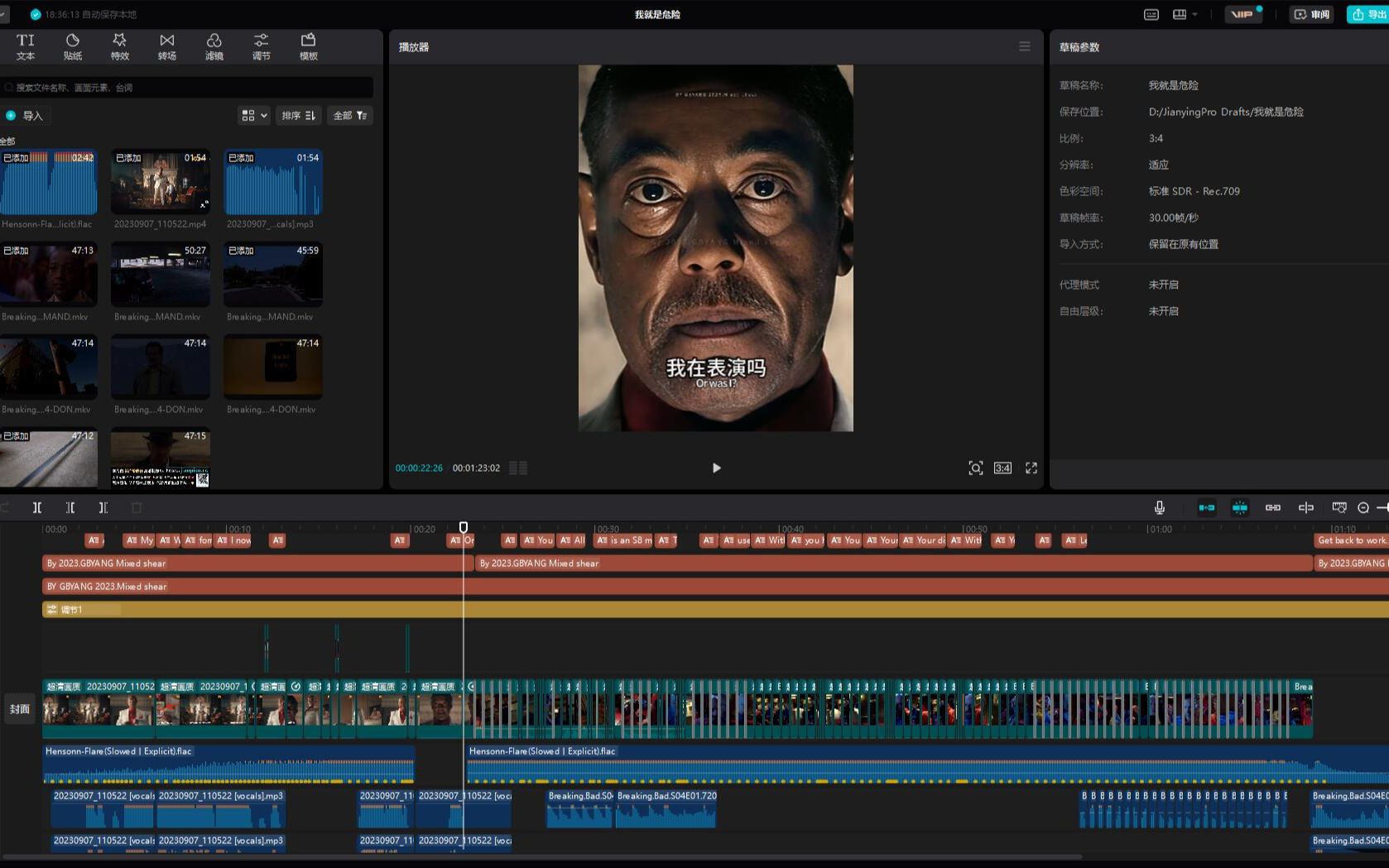Open the keyboard shortcuts icon in title bar
Screen dimensions: 1389x868
pos(1151,14)
